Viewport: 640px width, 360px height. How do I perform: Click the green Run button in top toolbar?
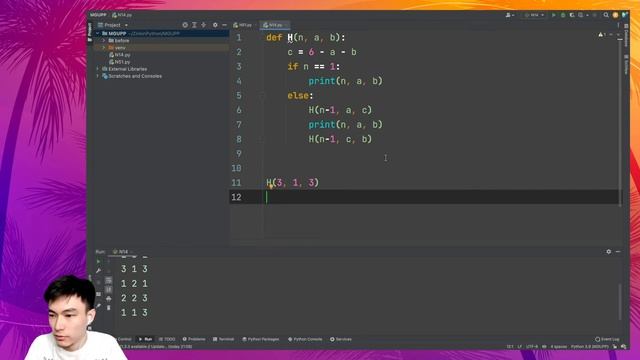(553, 15)
